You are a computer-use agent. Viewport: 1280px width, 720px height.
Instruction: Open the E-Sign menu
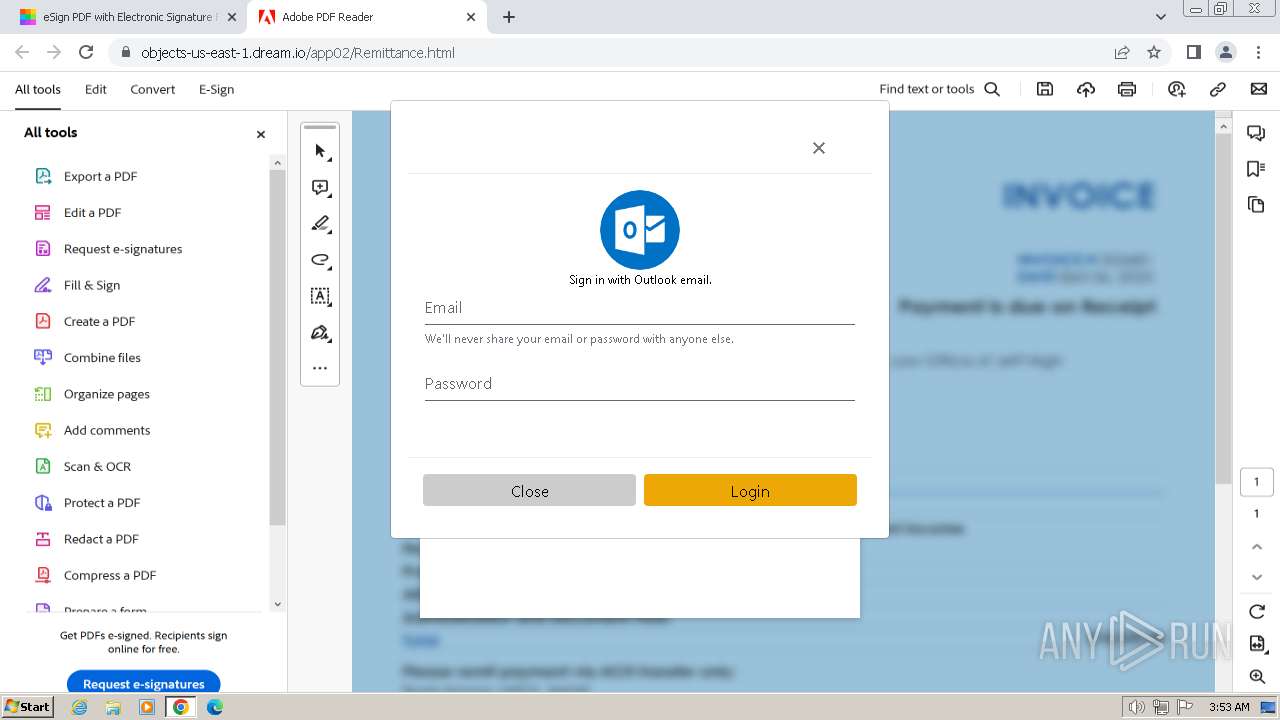[216, 89]
